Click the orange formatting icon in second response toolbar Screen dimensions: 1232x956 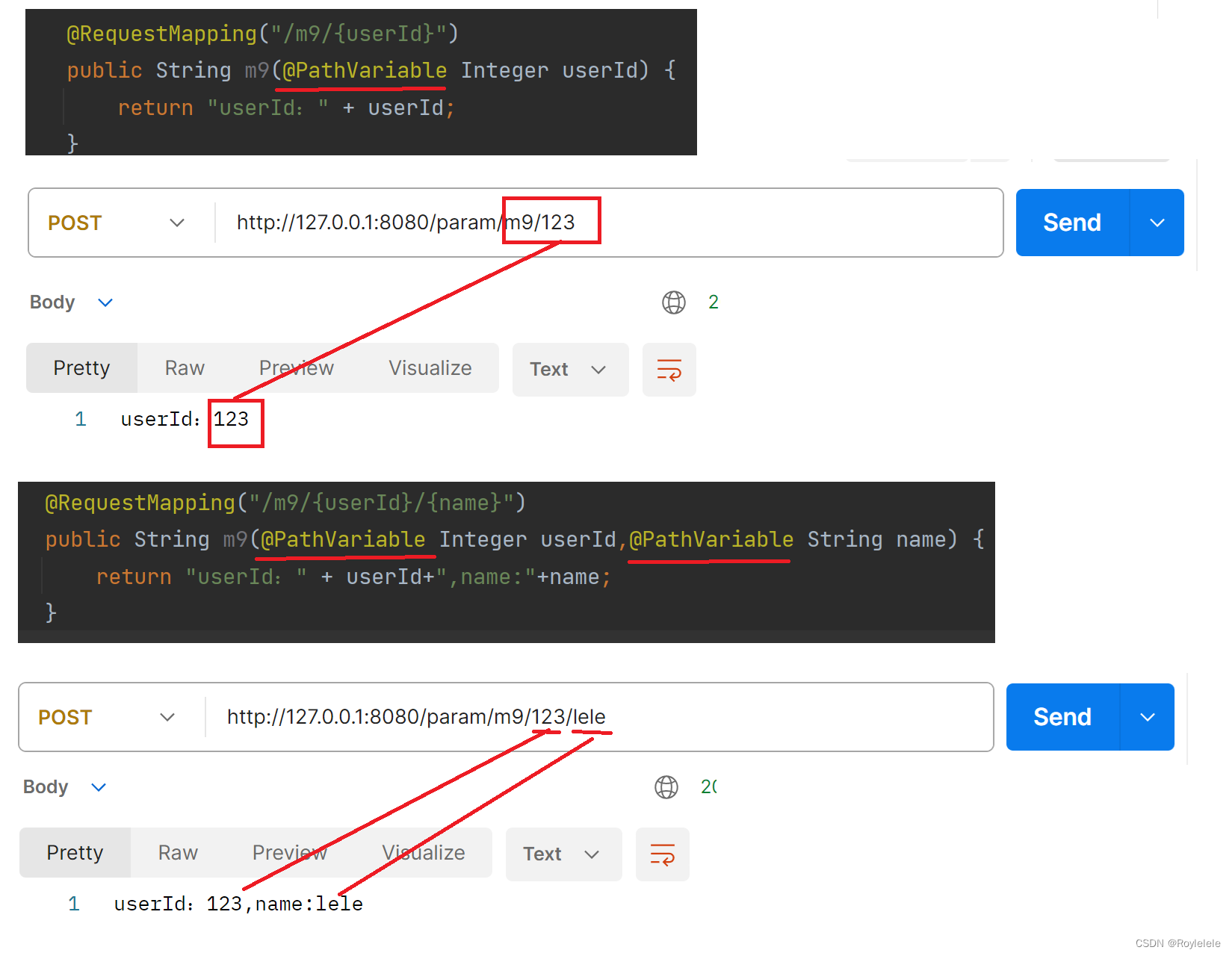[662, 854]
